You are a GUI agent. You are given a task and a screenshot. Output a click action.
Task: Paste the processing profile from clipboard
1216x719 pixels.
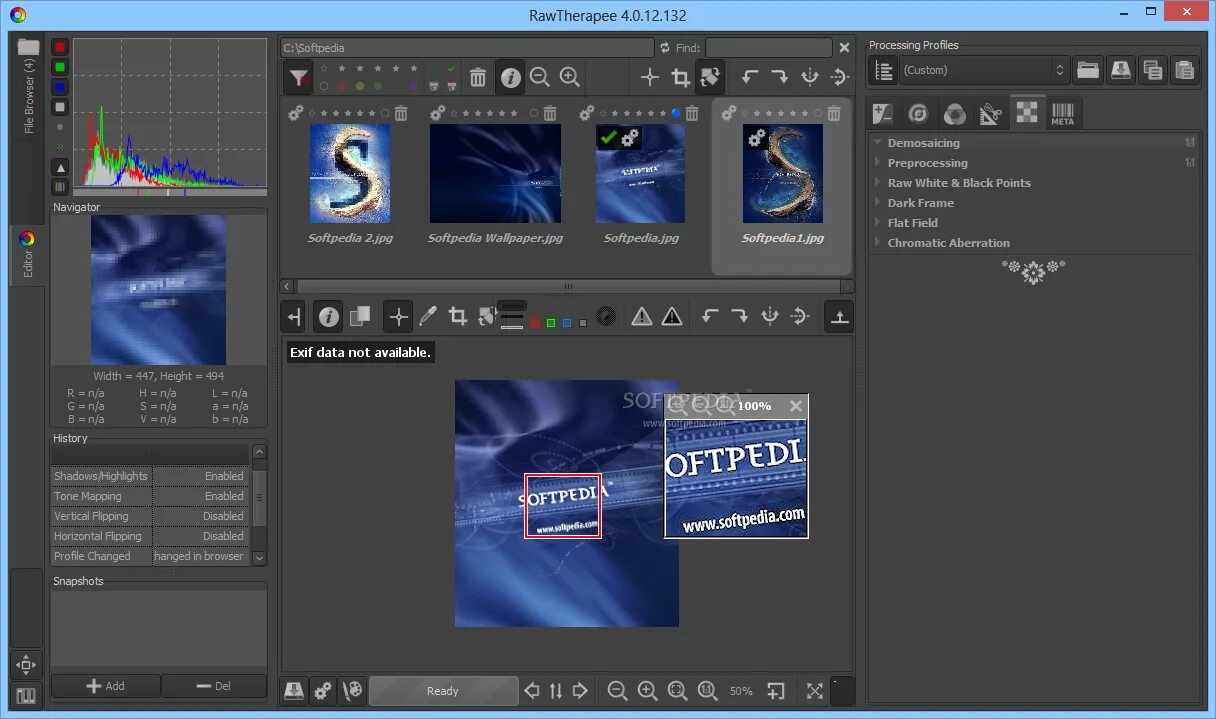click(x=1185, y=70)
